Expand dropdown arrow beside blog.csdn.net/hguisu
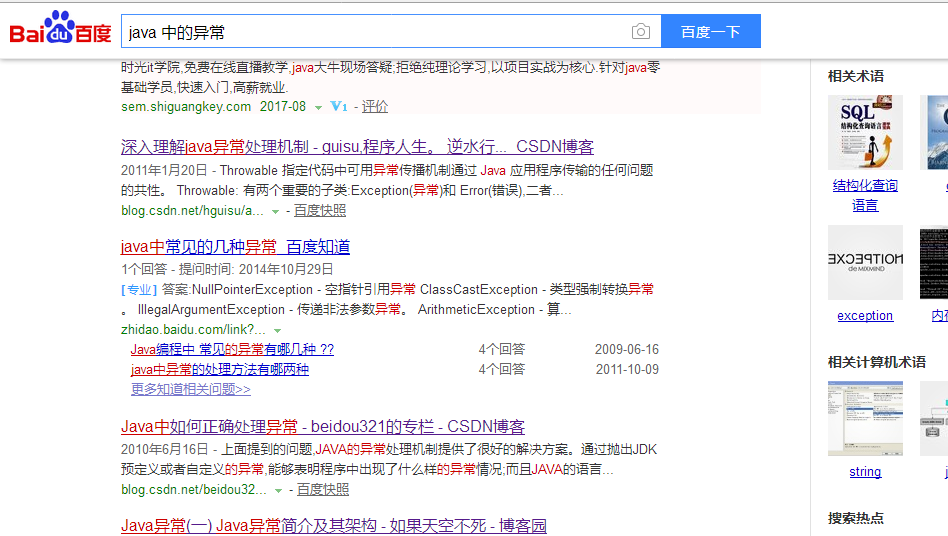Viewport: 948px width, 536px height. coord(275,211)
